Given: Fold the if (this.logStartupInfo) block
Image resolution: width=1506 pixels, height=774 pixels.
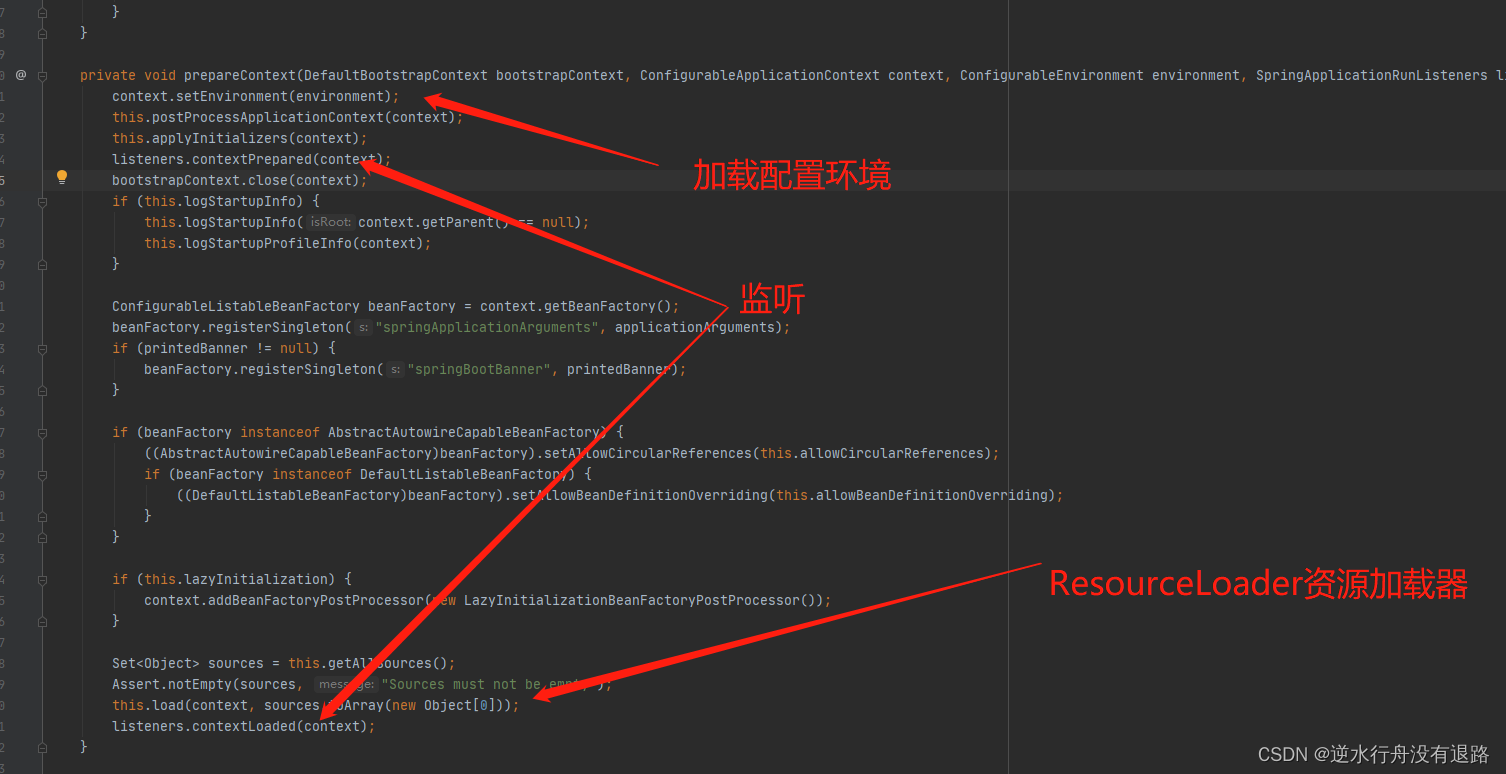Looking at the screenshot, I should click(x=42, y=201).
